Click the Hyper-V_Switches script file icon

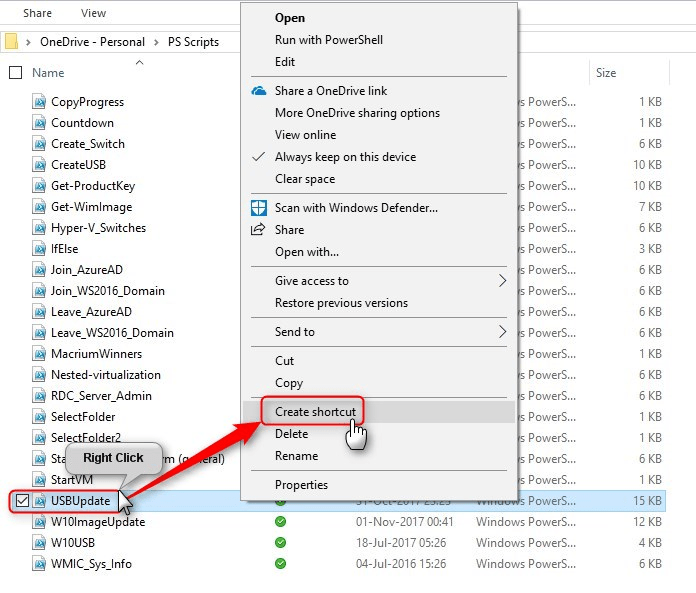39,228
